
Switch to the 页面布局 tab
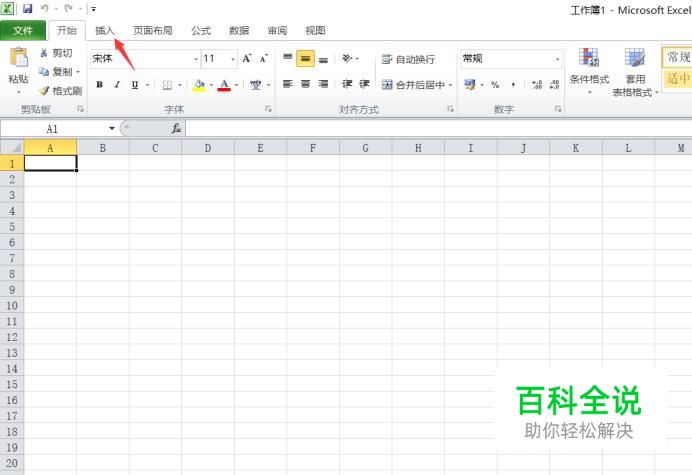click(x=153, y=30)
